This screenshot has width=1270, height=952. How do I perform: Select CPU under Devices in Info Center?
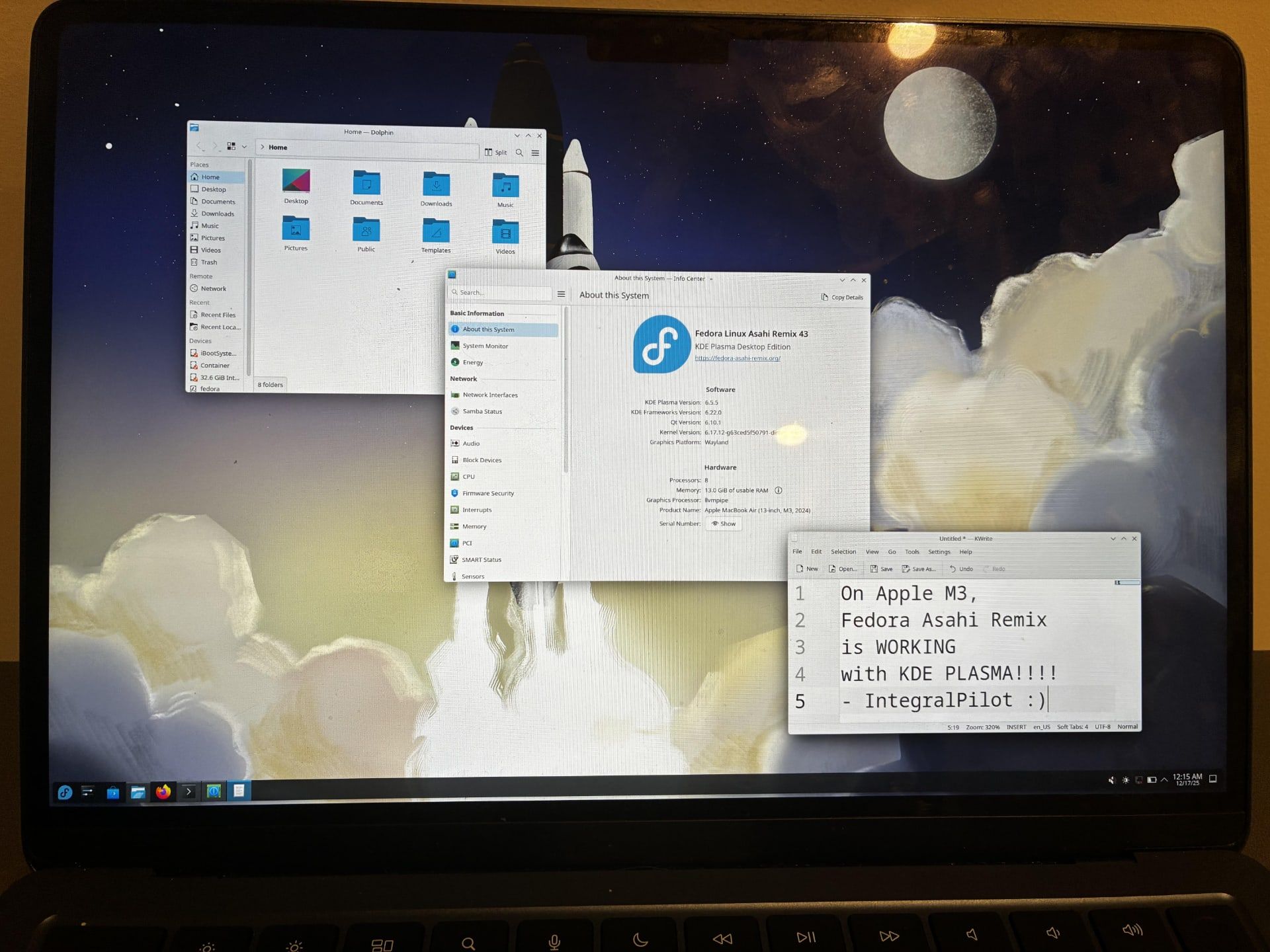pos(468,476)
